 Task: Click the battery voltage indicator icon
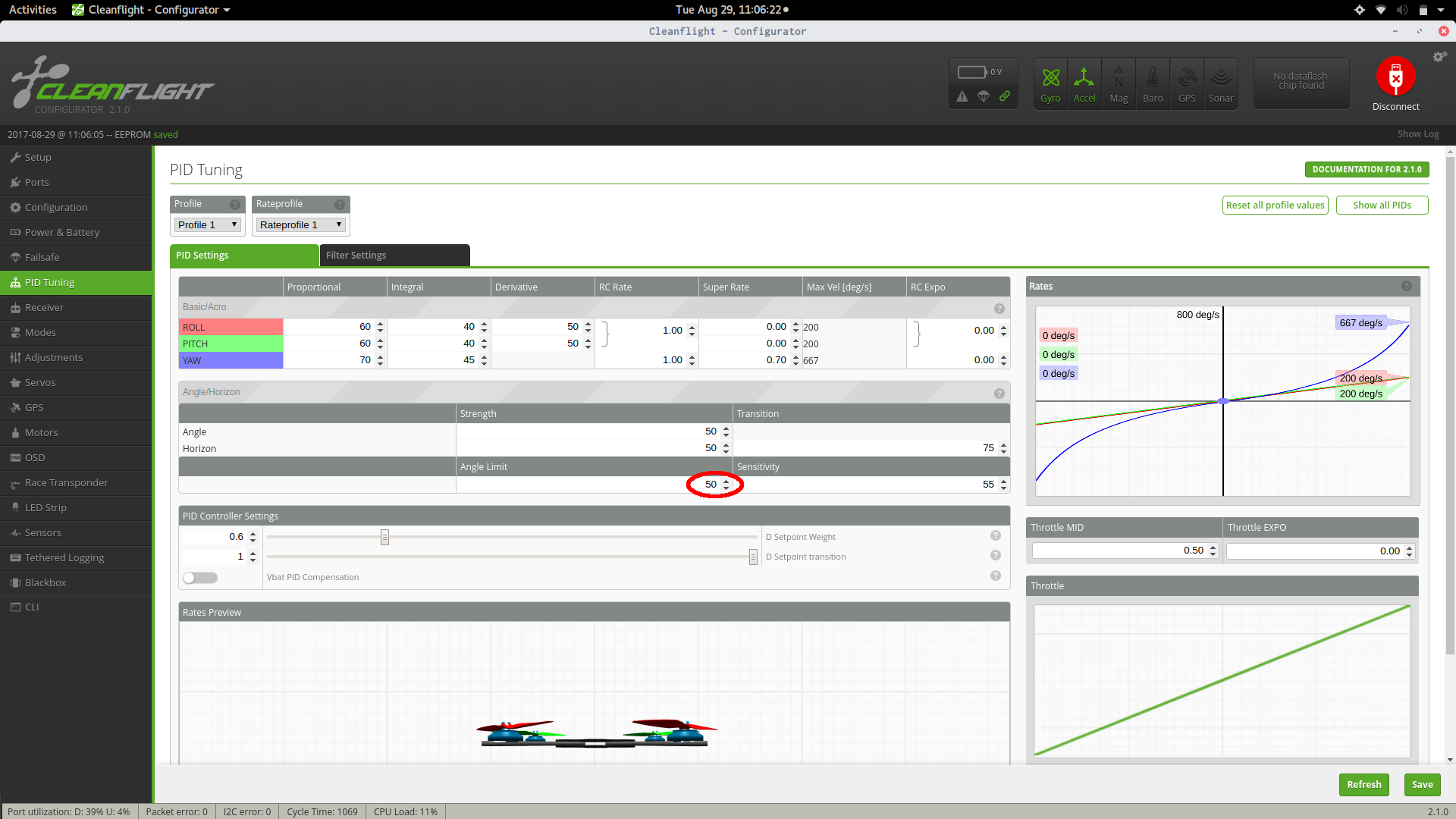971,72
